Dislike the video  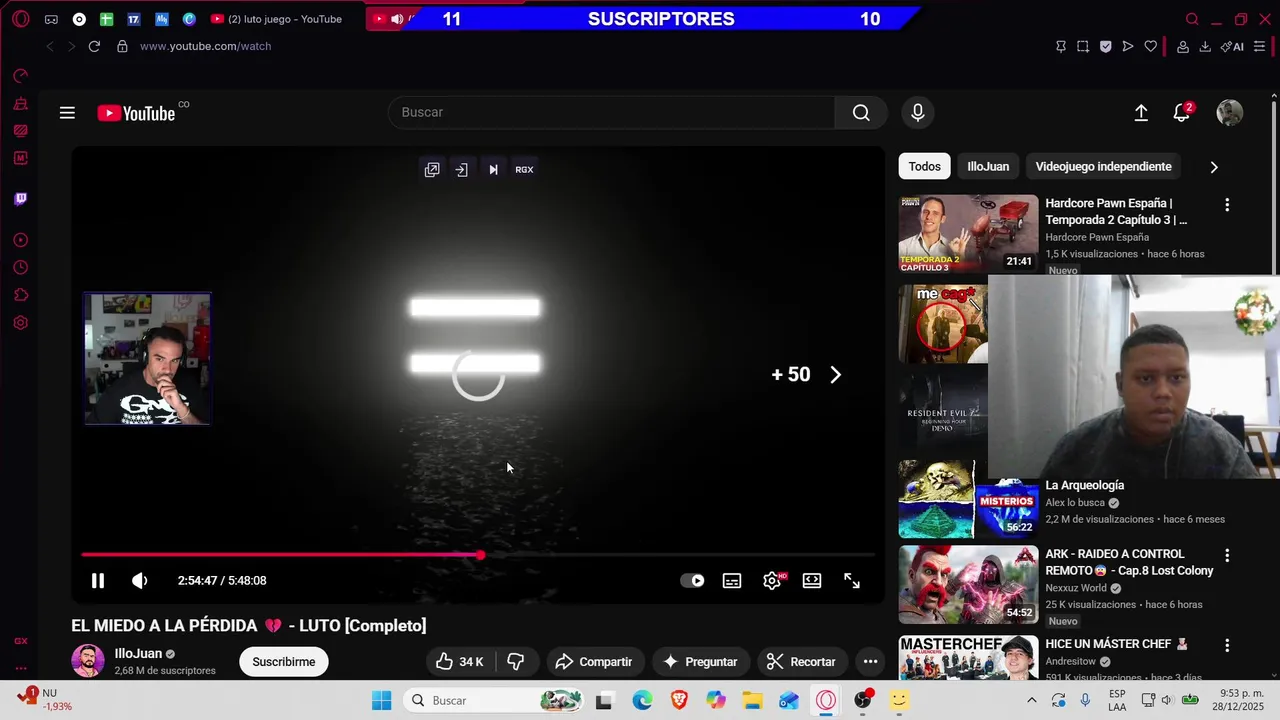pos(516,662)
